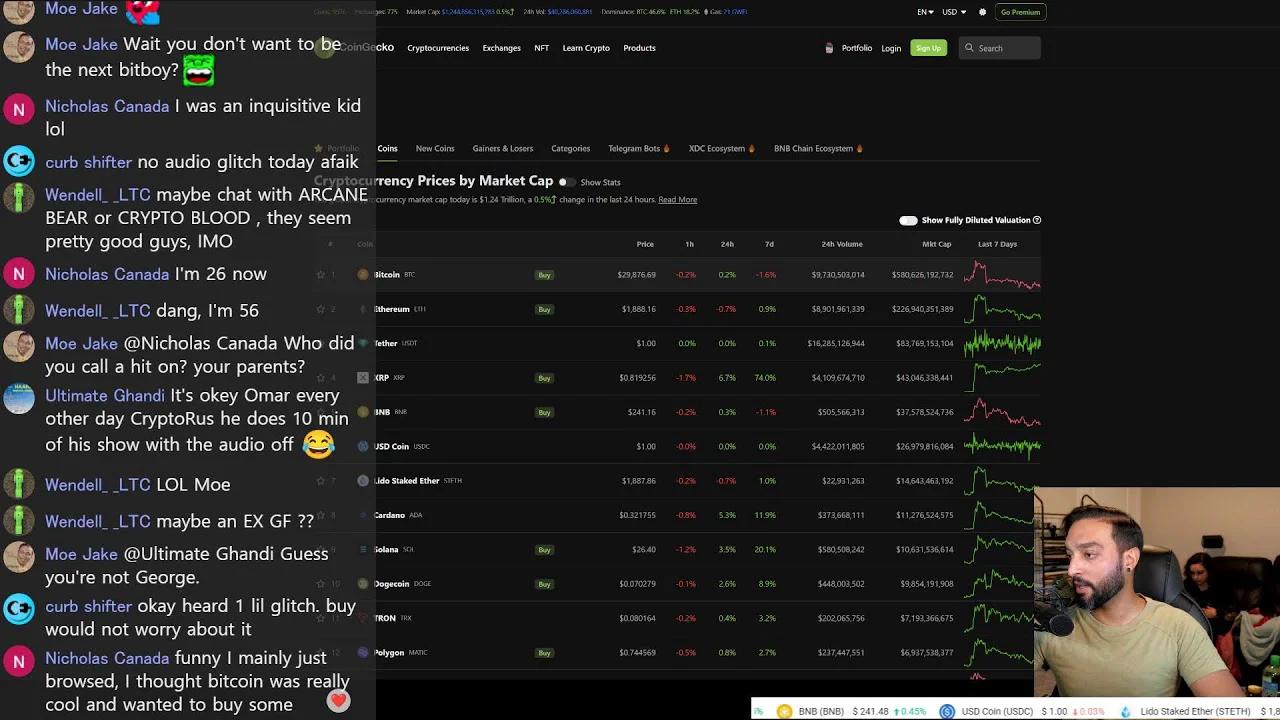
Task: Toggle Show Fully Diluted Valuation switch
Action: click(908, 220)
